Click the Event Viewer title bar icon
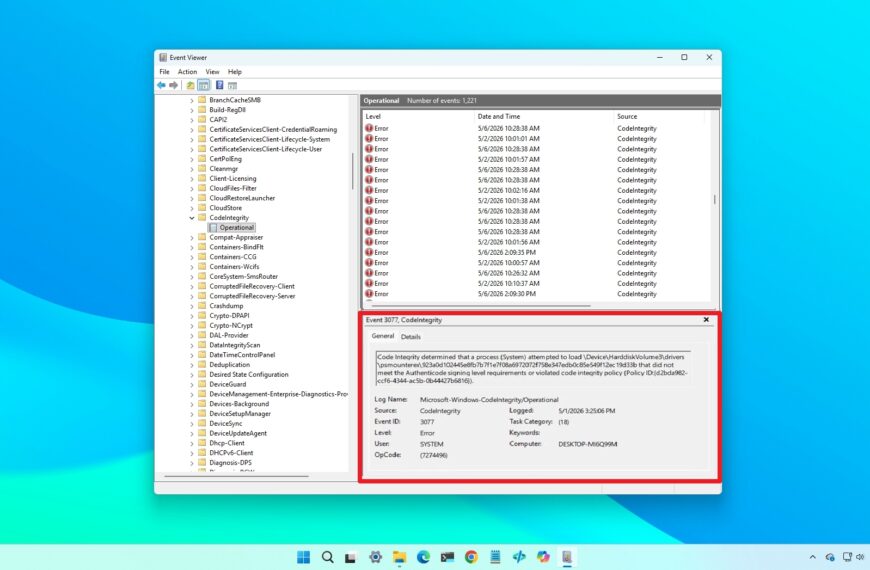This screenshot has width=870, height=570. pos(163,58)
